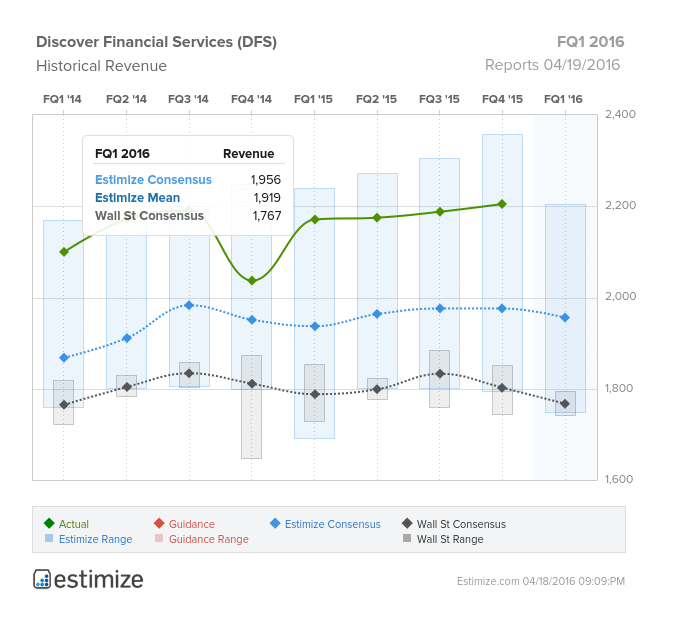675x620 pixels.
Task: Click the dark Wall St Consensus diamond legend icon
Action: click(x=407, y=523)
